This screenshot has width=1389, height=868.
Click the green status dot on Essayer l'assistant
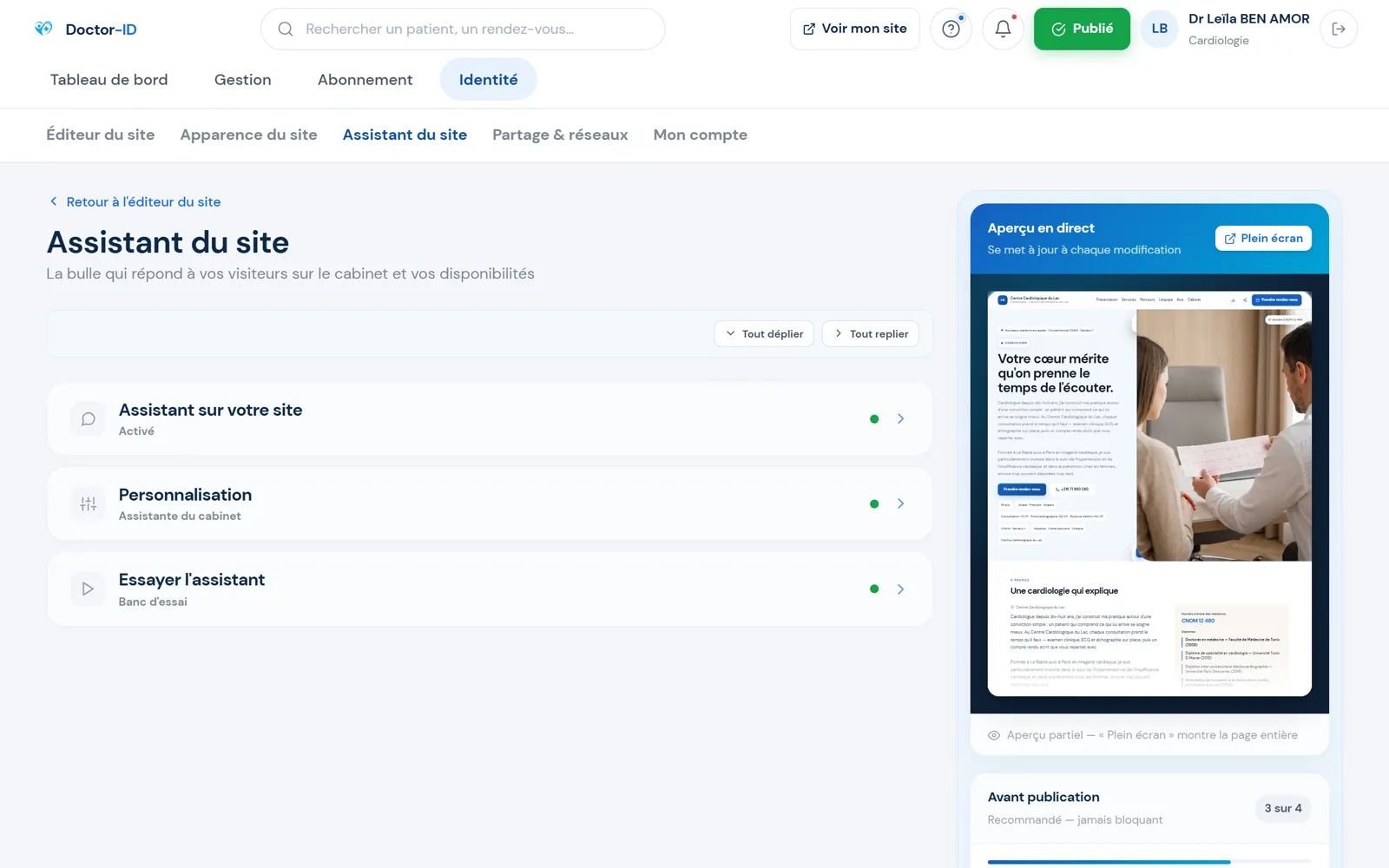click(874, 589)
